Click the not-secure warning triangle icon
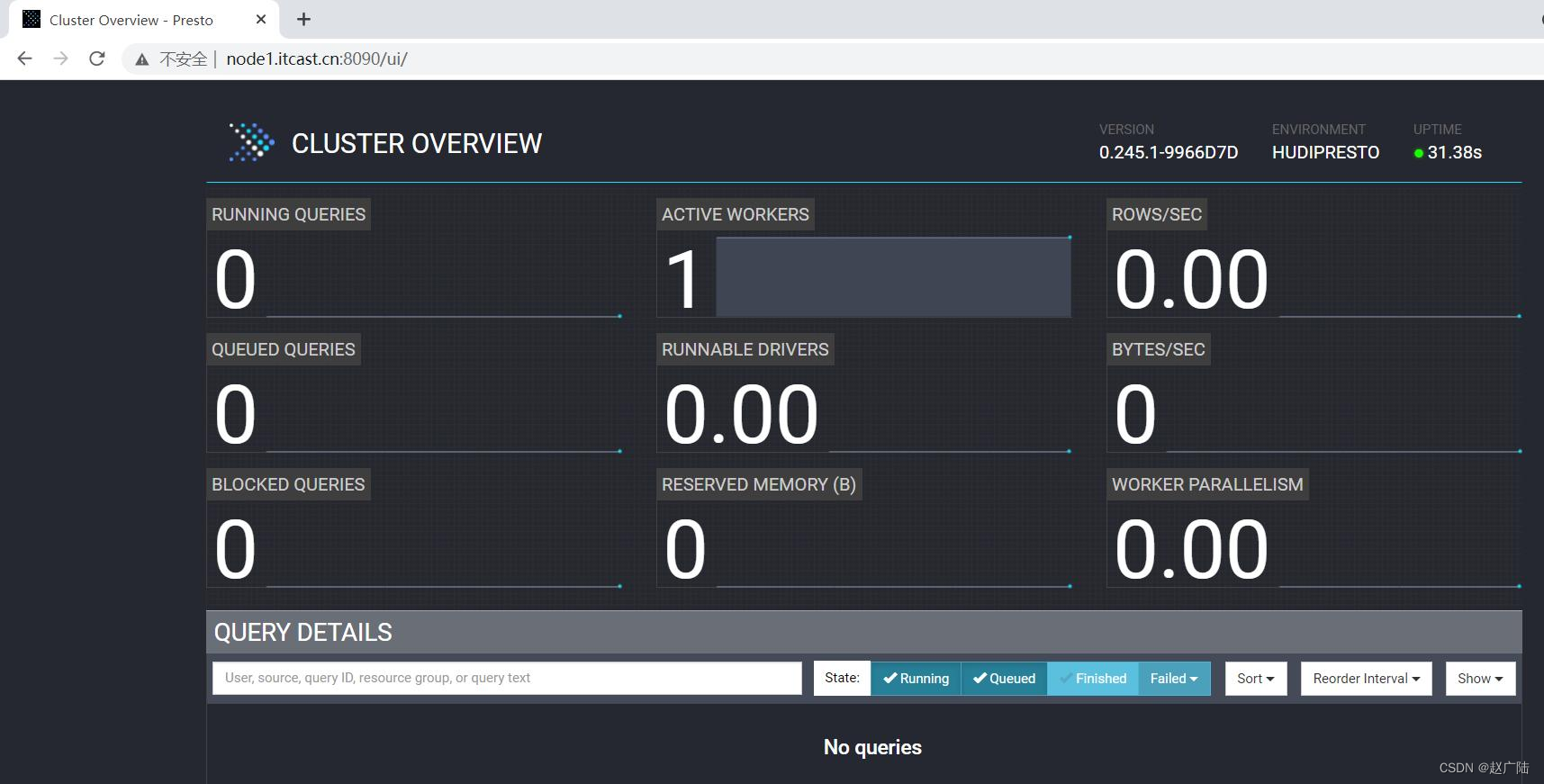The width and height of the screenshot is (1544, 784). pyautogui.click(x=142, y=59)
